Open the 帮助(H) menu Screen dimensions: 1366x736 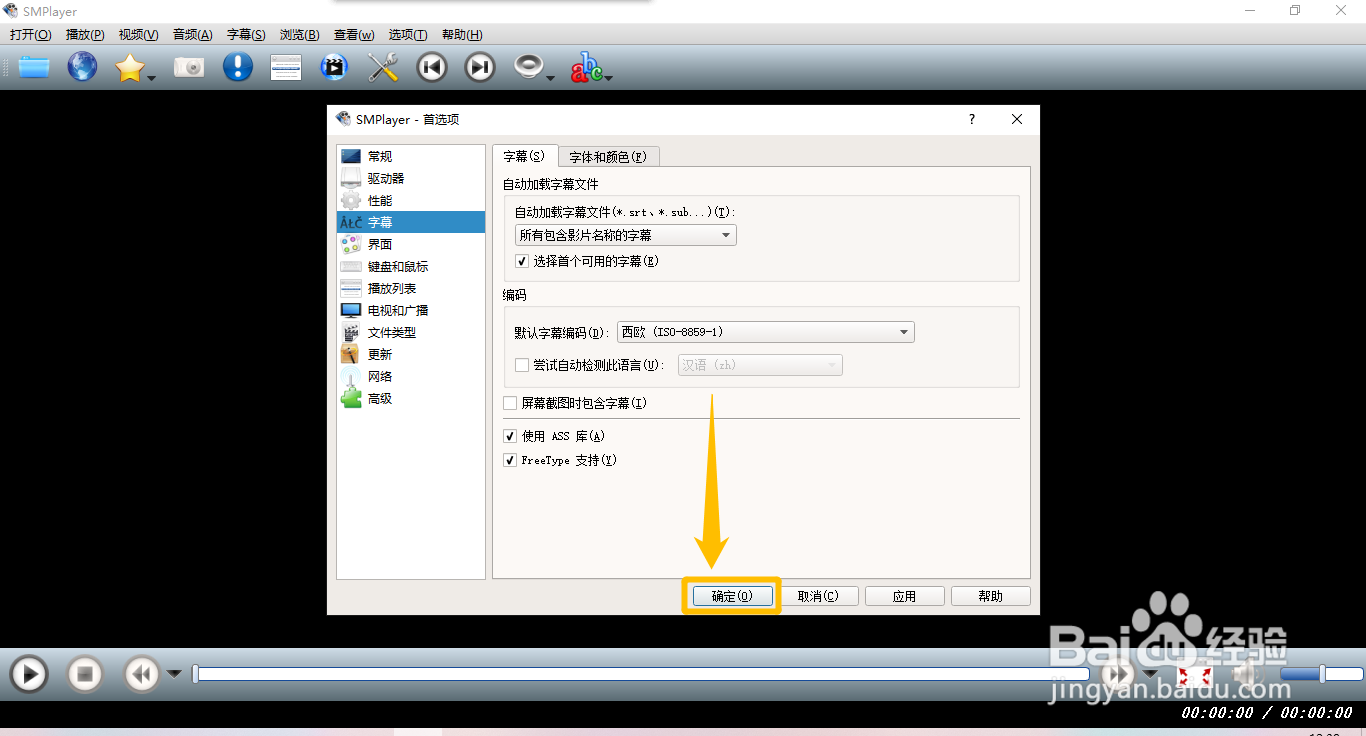462,35
